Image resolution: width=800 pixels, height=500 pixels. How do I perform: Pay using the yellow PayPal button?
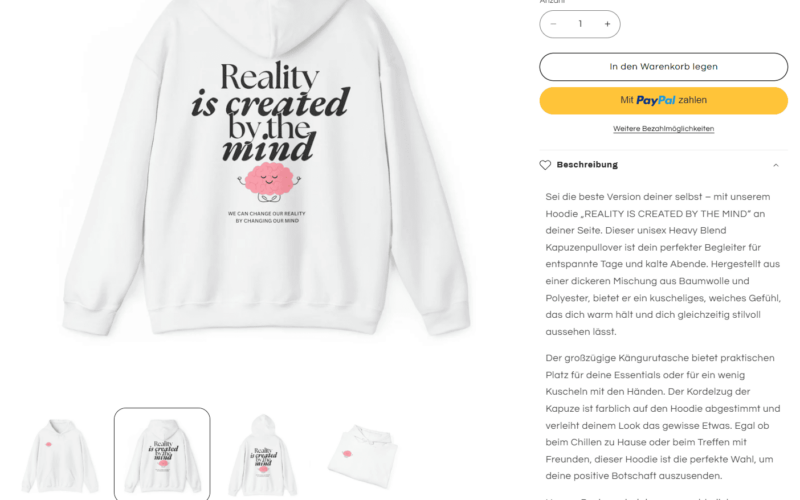pyautogui.click(x=663, y=100)
